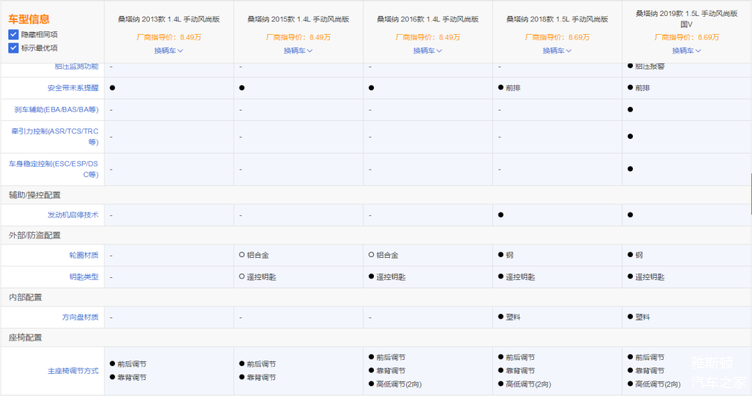Click the 车型信息 heading
This screenshot has height=396, width=752.
pyautogui.click(x=29, y=19)
